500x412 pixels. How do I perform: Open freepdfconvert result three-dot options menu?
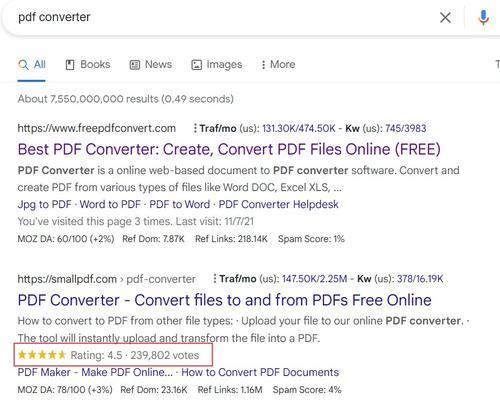(195, 128)
